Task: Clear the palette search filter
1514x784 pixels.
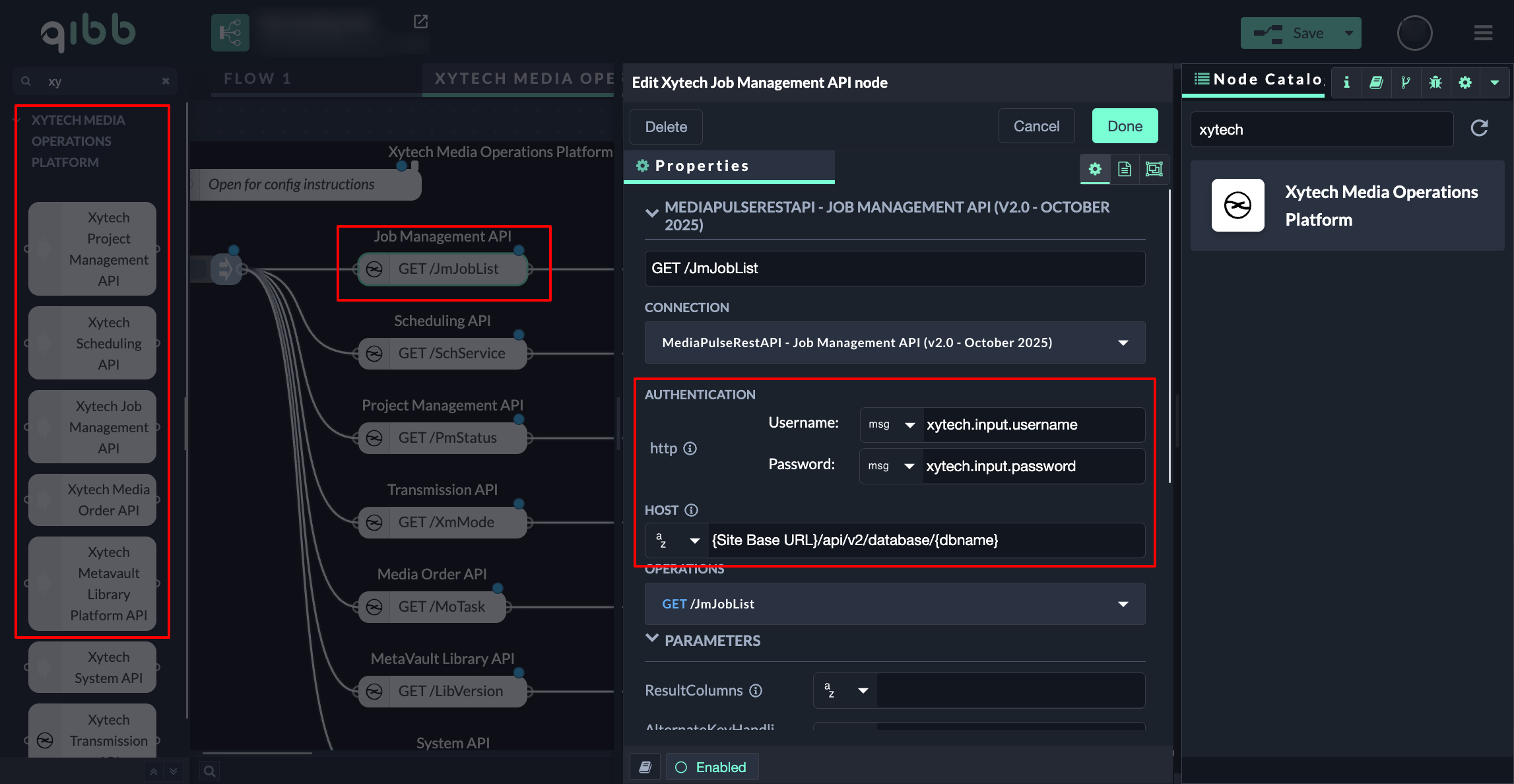Action: (166, 81)
